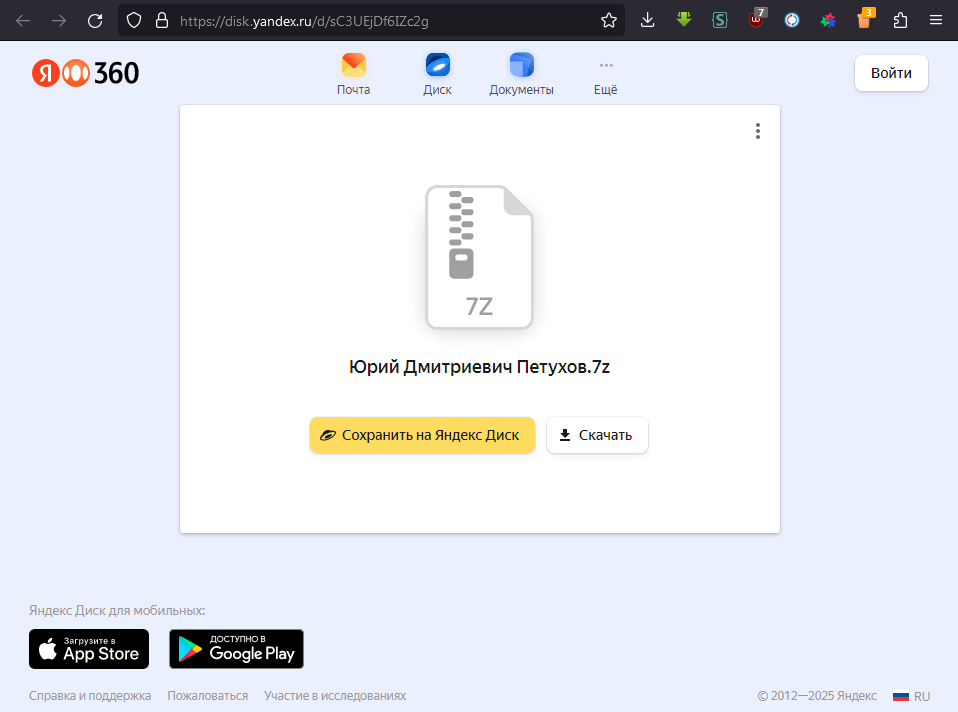This screenshot has height=712, width=958.
Task: Open Почта mail service
Action: coord(353,75)
